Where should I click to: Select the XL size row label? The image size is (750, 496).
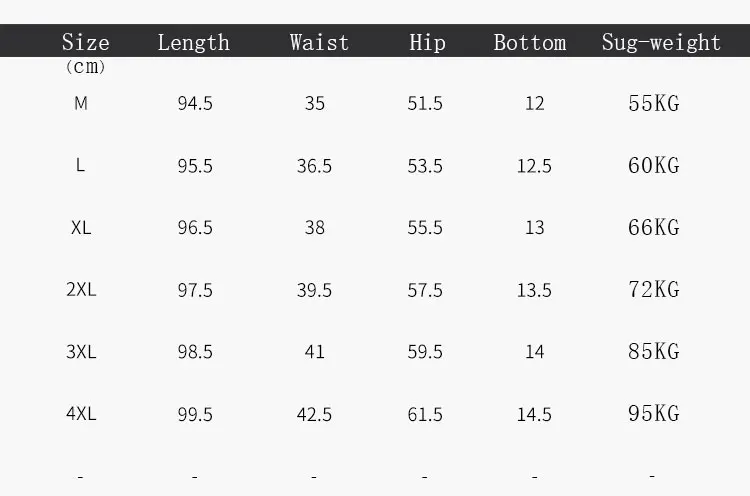click(x=81, y=227)
